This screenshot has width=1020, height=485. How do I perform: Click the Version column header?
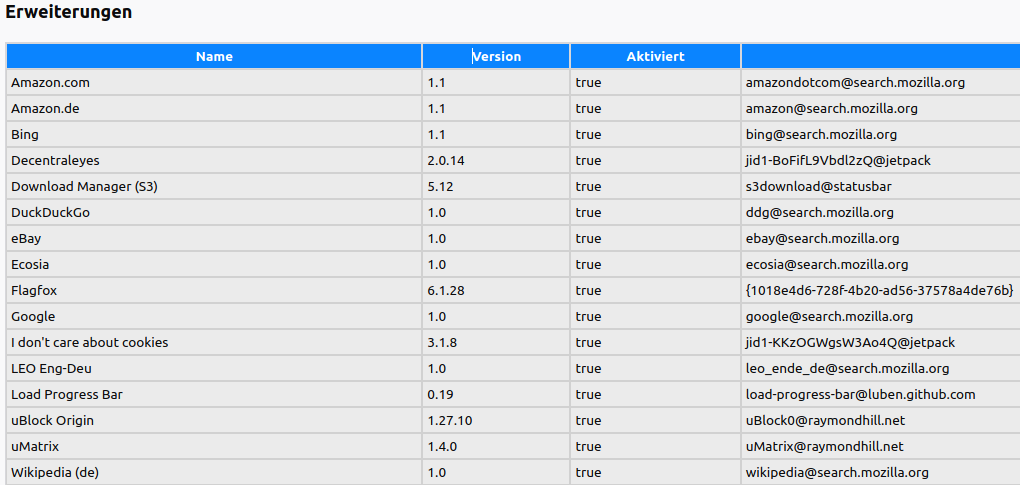click(x=496, y=57)
